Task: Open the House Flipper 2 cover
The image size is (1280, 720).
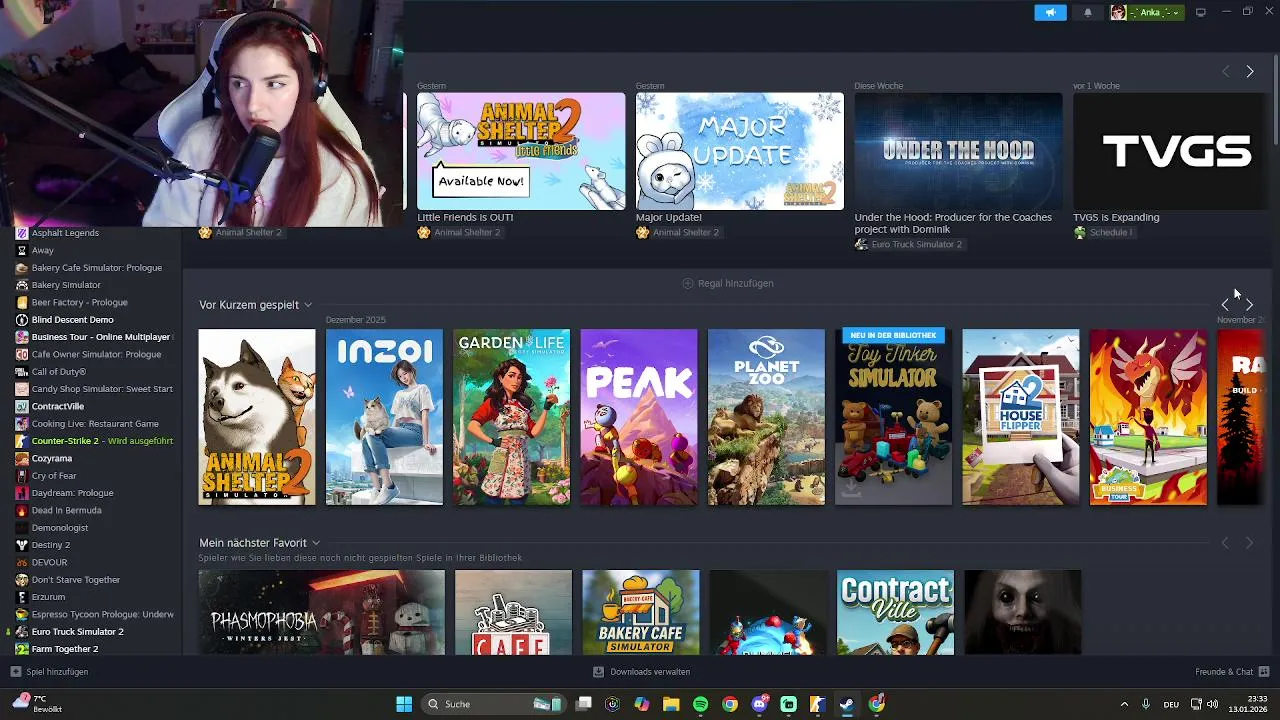Action: (1021, 417)
